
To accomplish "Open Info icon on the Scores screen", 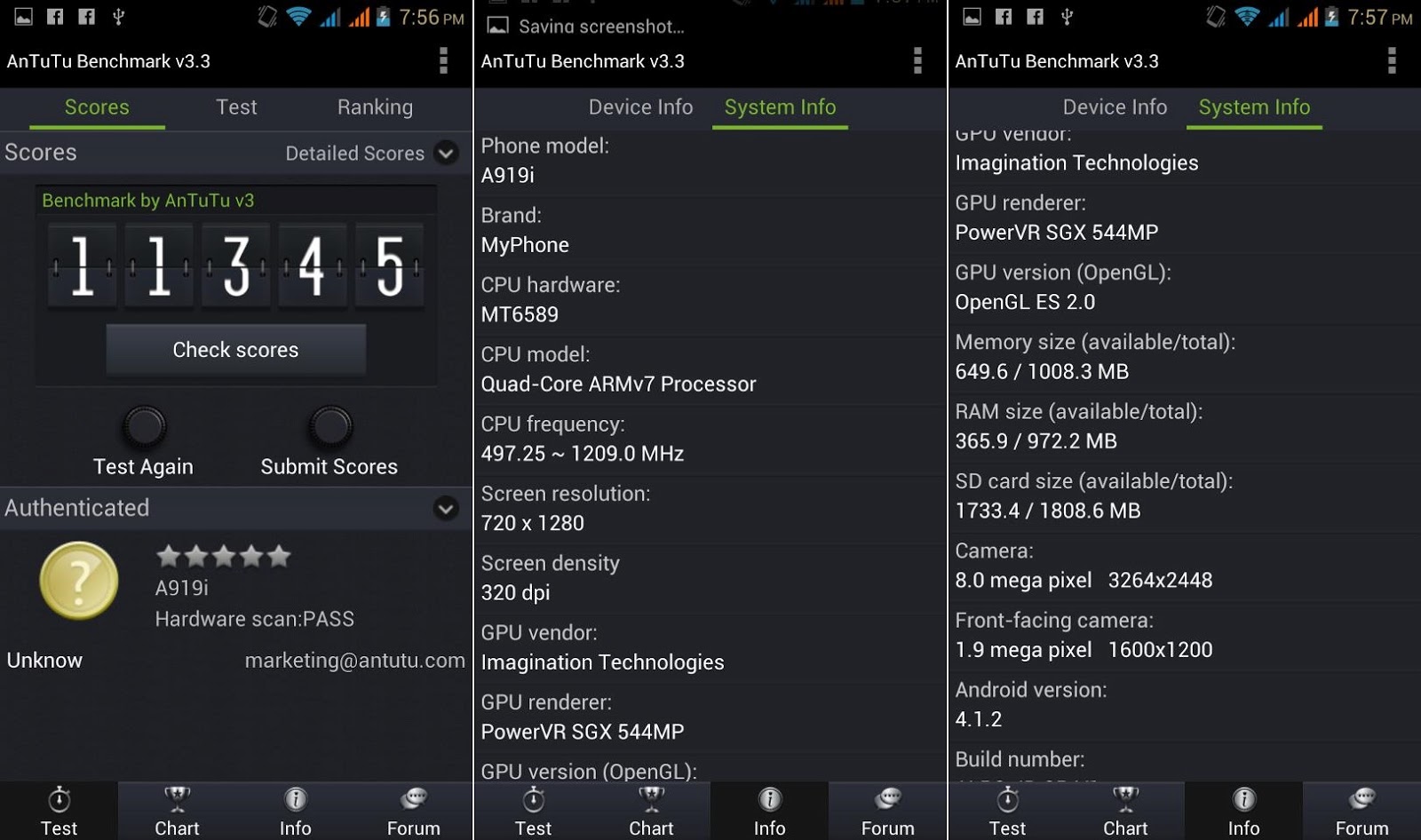I will pos(296,799).
